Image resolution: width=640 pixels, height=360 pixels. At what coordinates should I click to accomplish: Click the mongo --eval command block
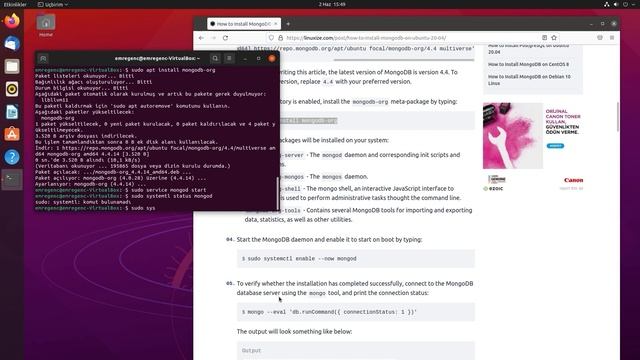coord(356,312)
